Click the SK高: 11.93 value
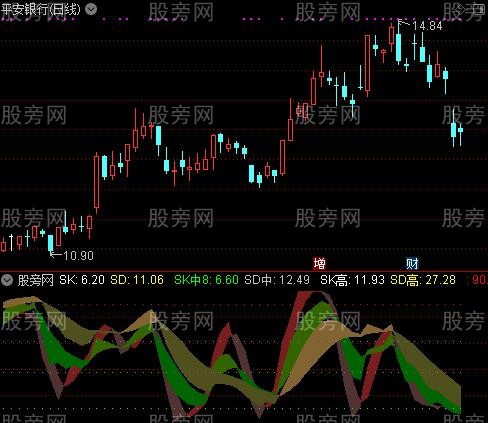This screenshot has width=488, height=423. point(352,280)
